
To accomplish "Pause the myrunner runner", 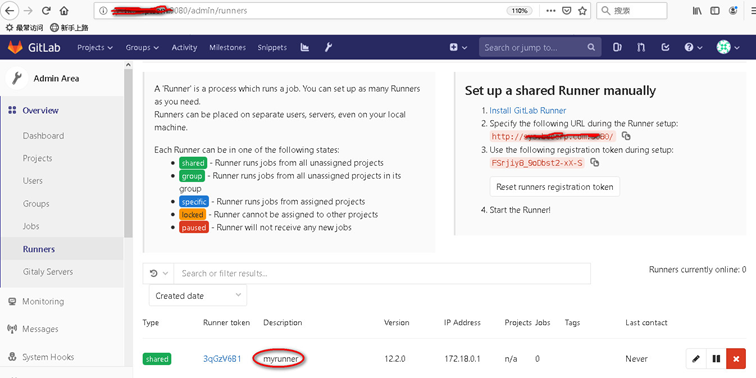I will (716, 359).
